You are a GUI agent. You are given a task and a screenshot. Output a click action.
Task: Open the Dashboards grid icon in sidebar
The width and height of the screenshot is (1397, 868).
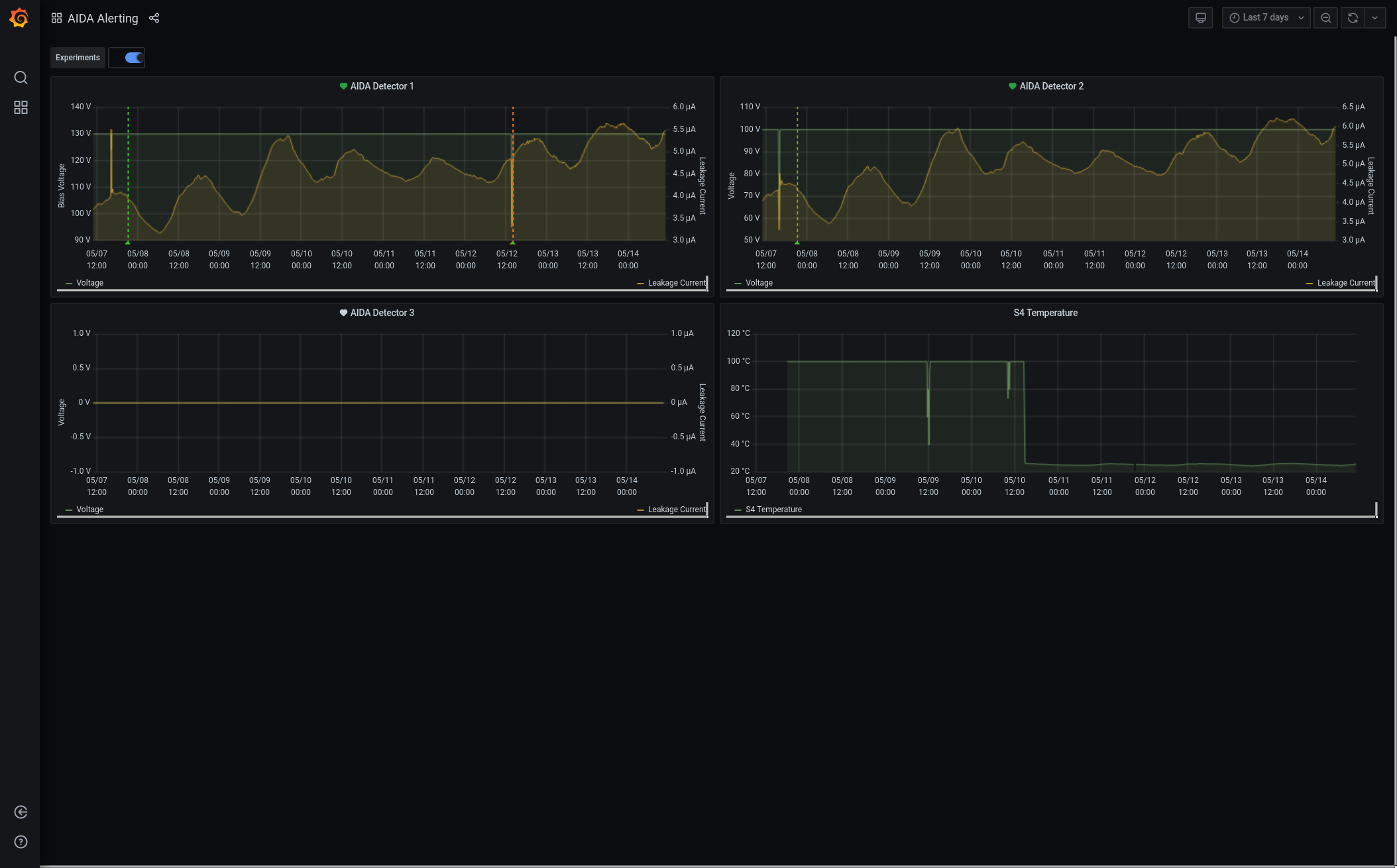click(21, 107)
